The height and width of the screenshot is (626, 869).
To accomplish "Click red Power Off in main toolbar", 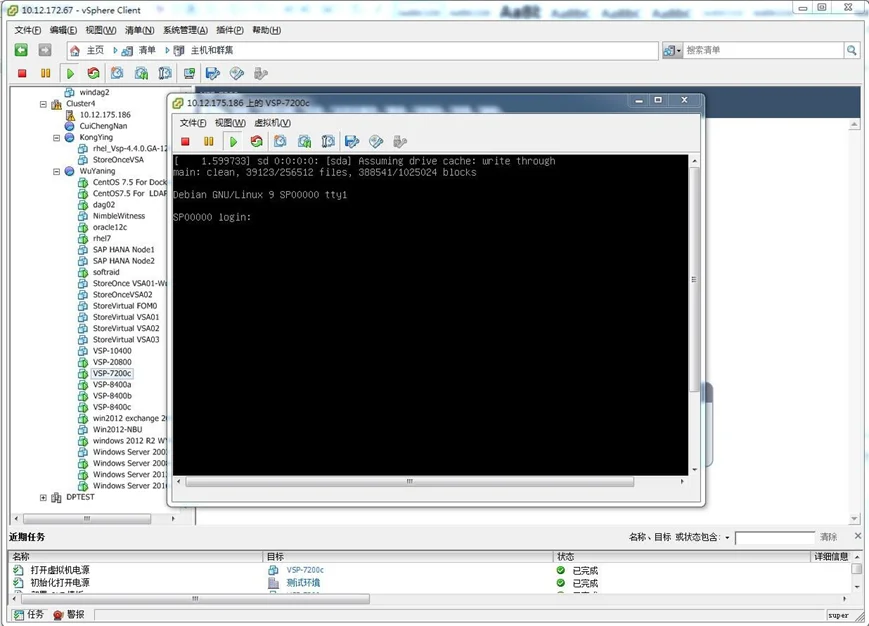I will coord(22,73).
